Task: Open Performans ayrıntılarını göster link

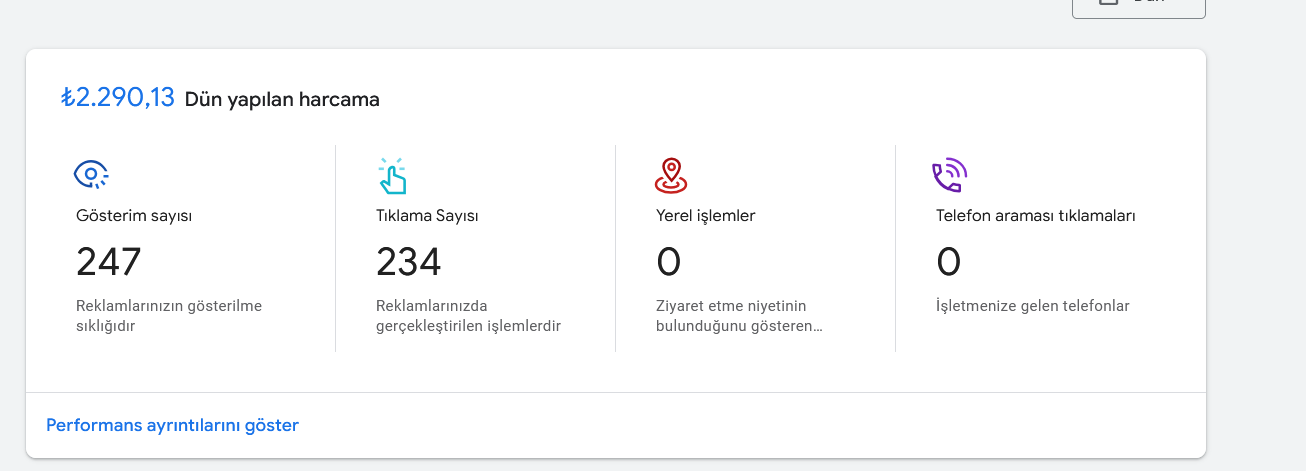Action: (172, 425)
